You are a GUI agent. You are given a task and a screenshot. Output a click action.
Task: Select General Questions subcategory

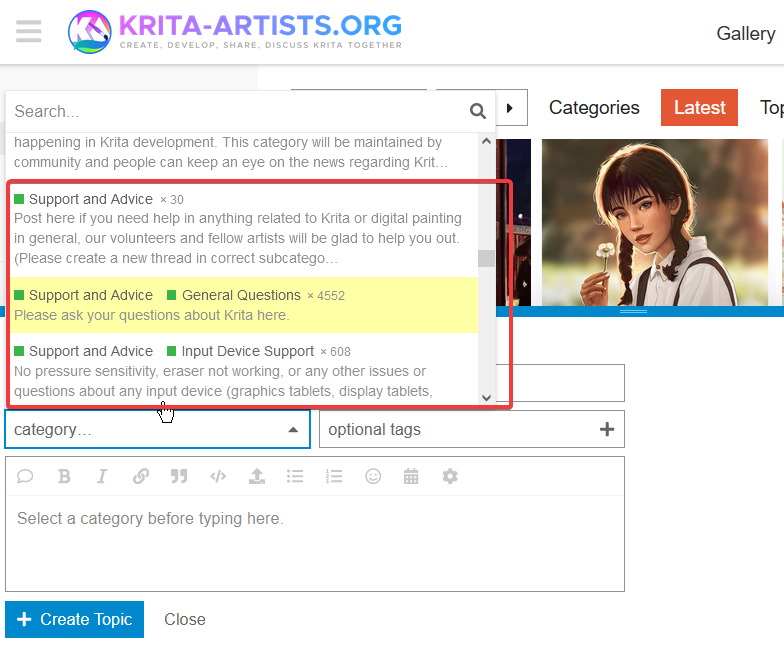(x=244, y=305)
